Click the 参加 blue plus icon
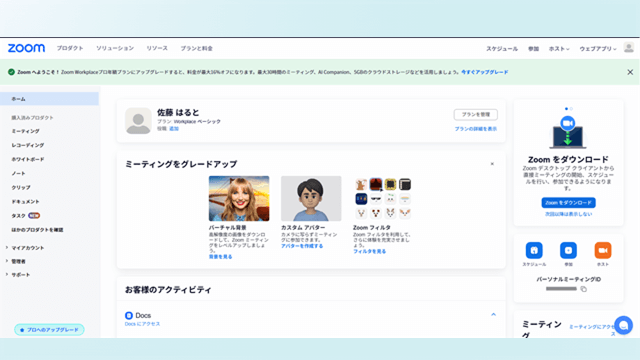Image resolution: width=640 pixels, height=360 pixels. click(568, 250)
